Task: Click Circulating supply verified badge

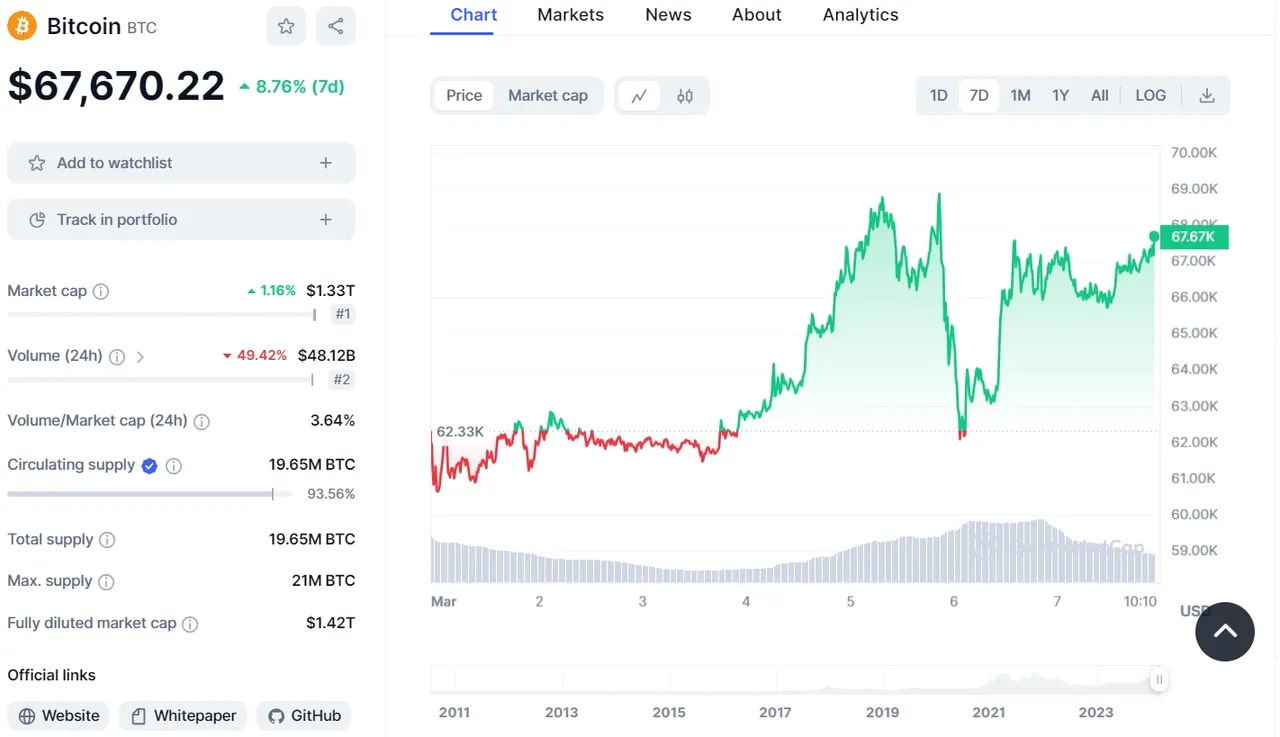Action: [149, 465]
